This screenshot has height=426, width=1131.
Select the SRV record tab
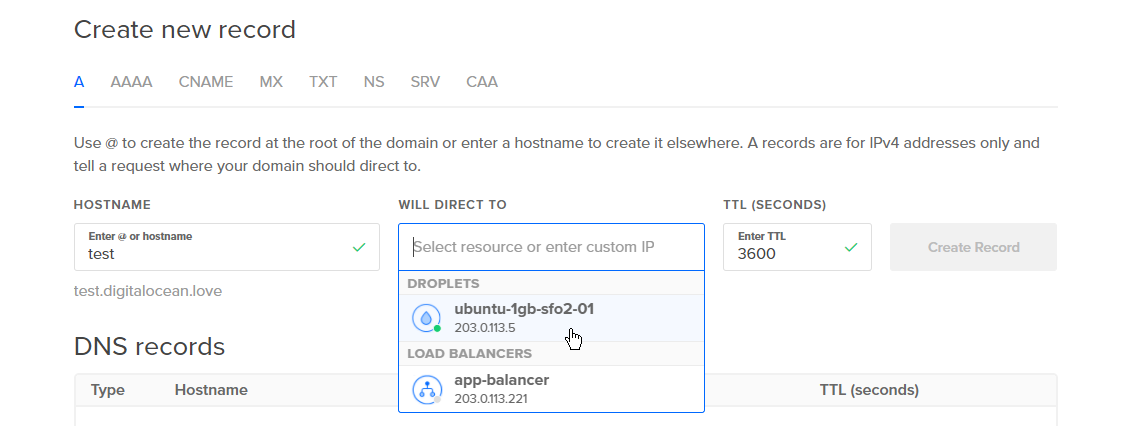[425, 82]
